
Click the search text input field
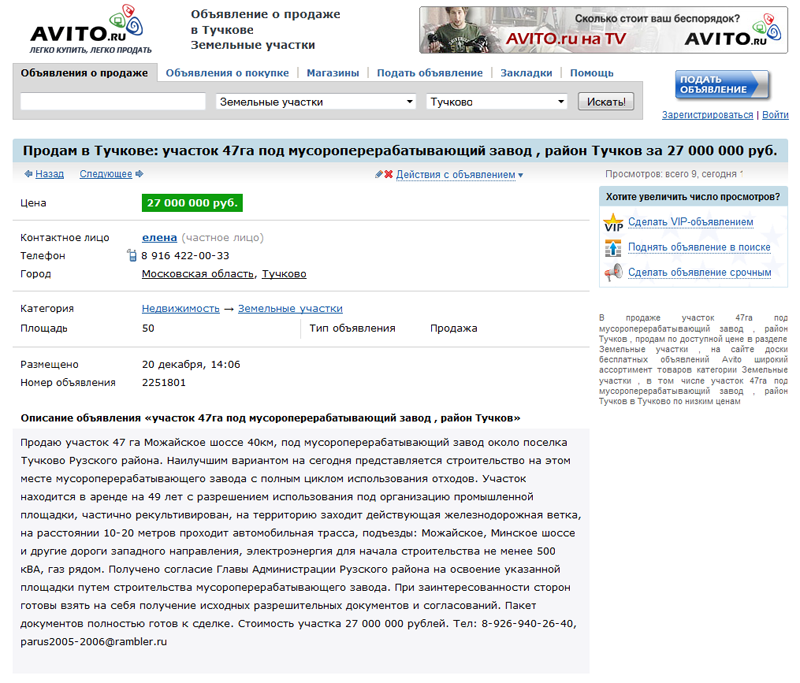(x=113, y=102)
